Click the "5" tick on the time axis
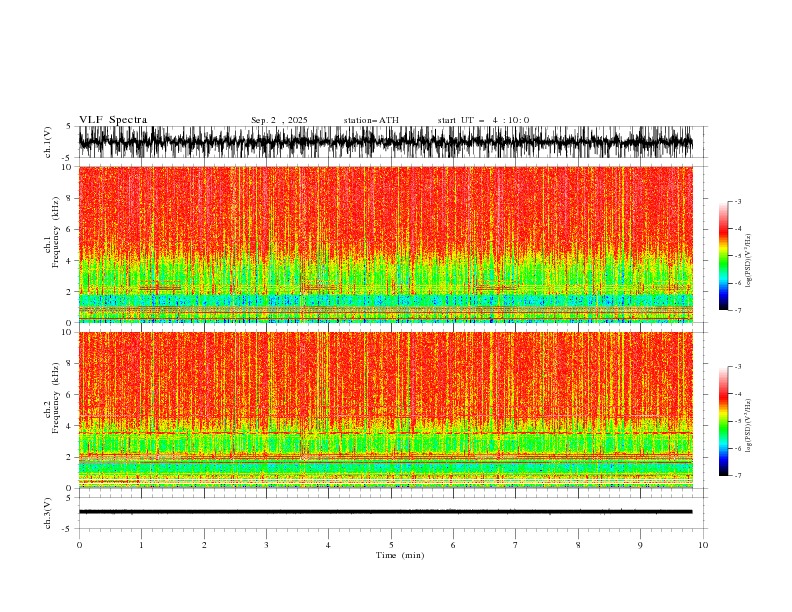 click(x=391, y=545)
